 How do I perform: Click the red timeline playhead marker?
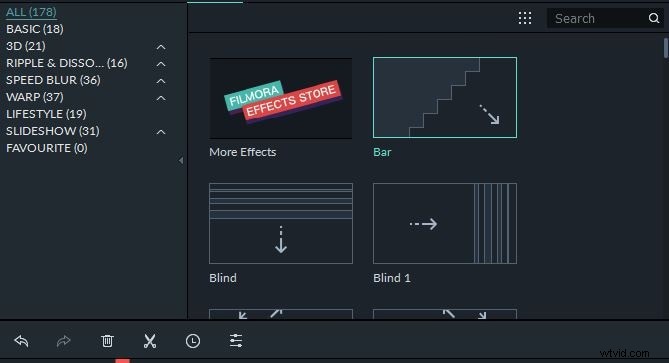tap(122, 361)
